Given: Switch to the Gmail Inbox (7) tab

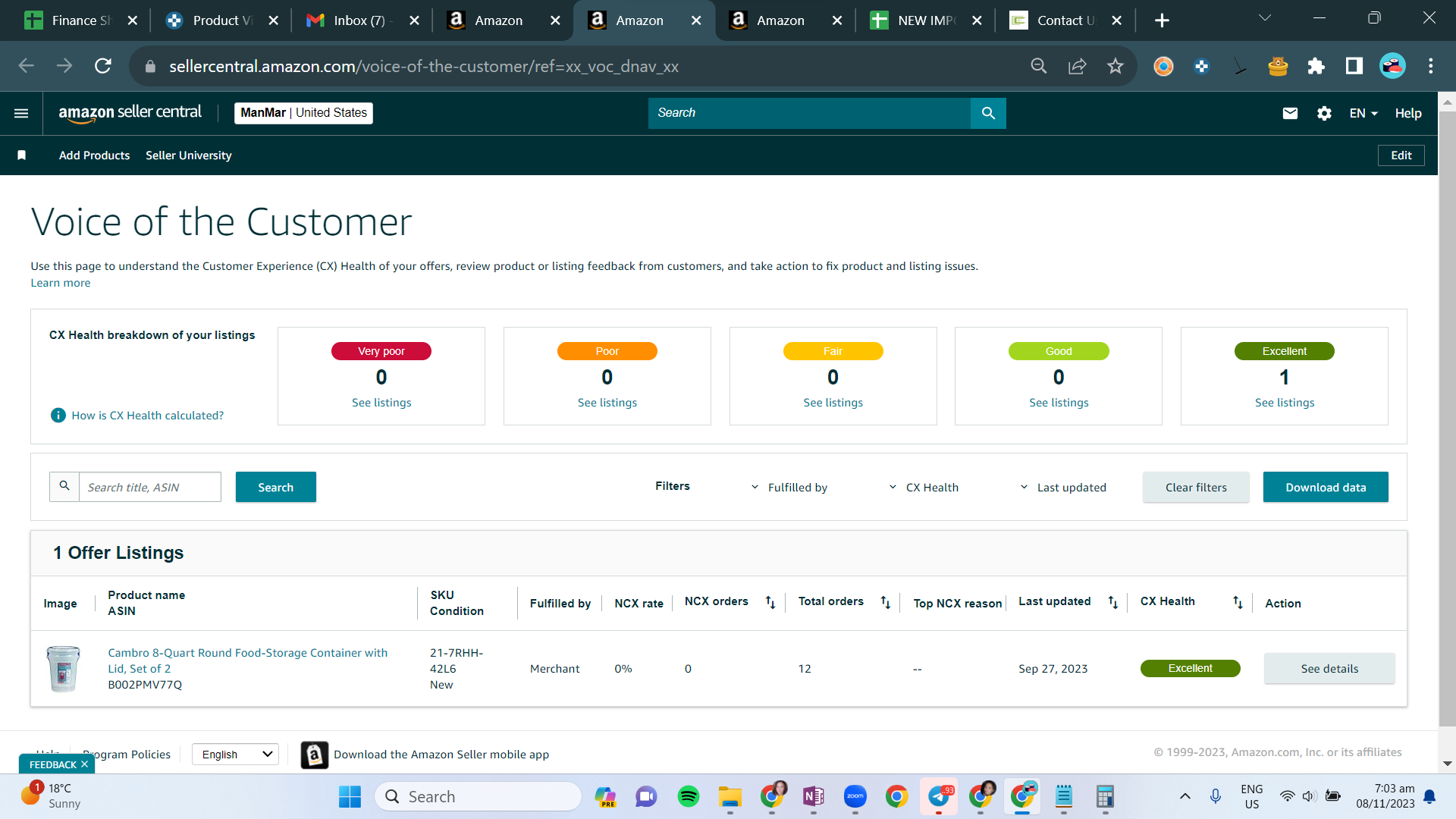Looking at the screenshot, I should click(363, 20).
